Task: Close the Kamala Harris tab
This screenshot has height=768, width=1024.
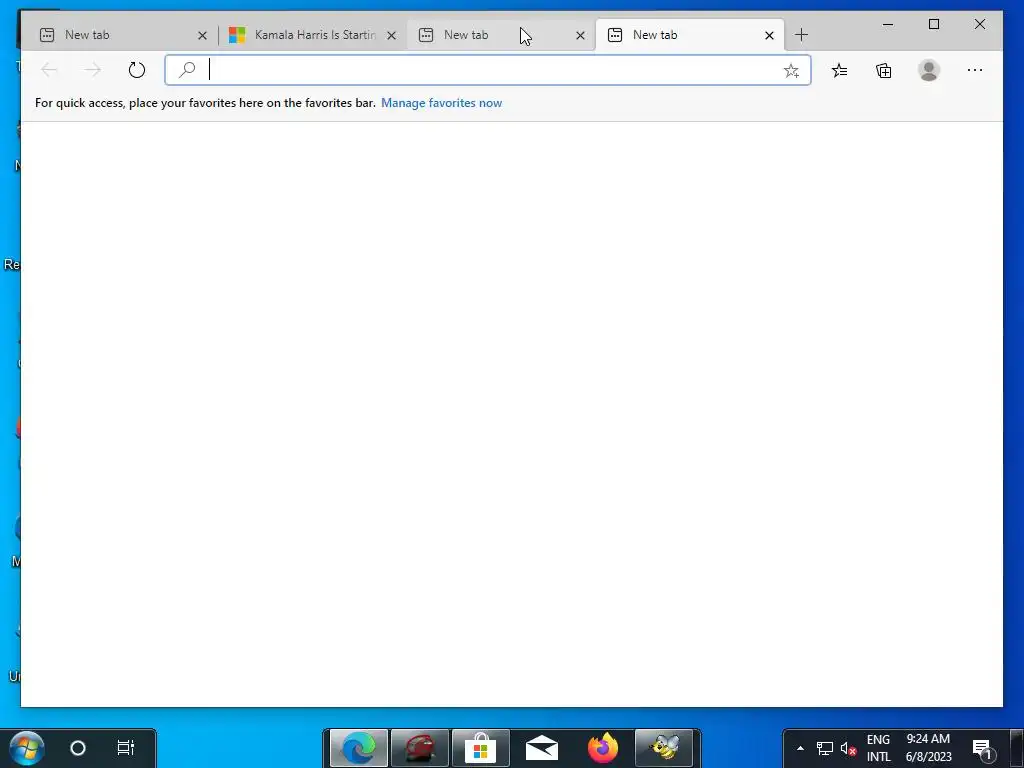Action: (391, 35)
